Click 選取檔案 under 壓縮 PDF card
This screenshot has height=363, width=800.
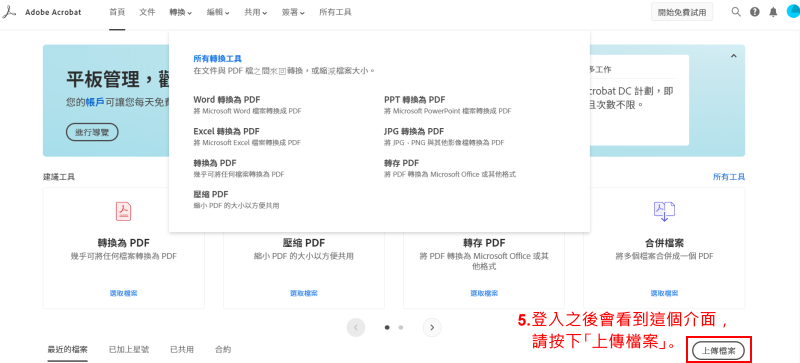(304, 293)
